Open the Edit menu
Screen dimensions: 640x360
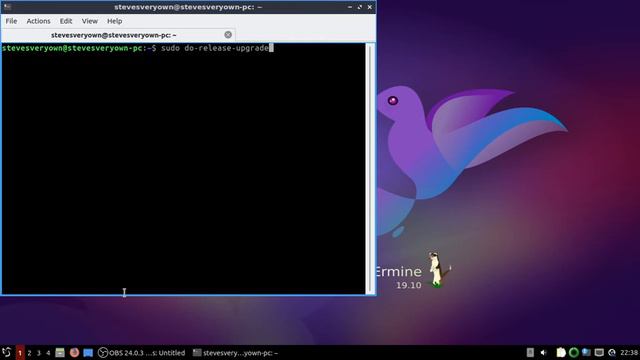coord(66,21)
